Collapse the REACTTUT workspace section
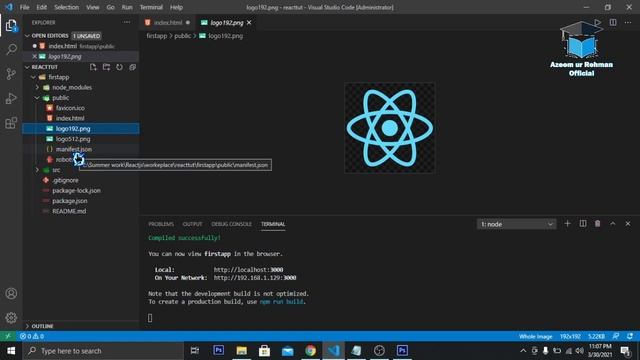The width and height of the screenshot is (640, 360). pyautogui.click(x=27, y=67)
